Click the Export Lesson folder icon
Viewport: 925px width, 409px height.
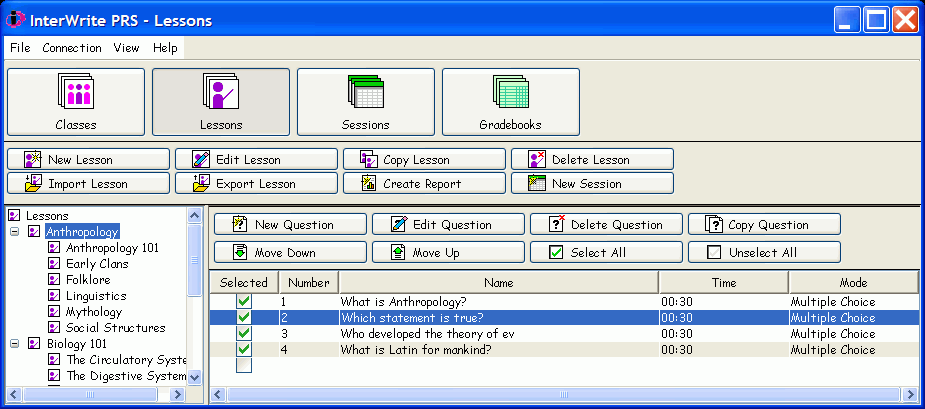201,184
